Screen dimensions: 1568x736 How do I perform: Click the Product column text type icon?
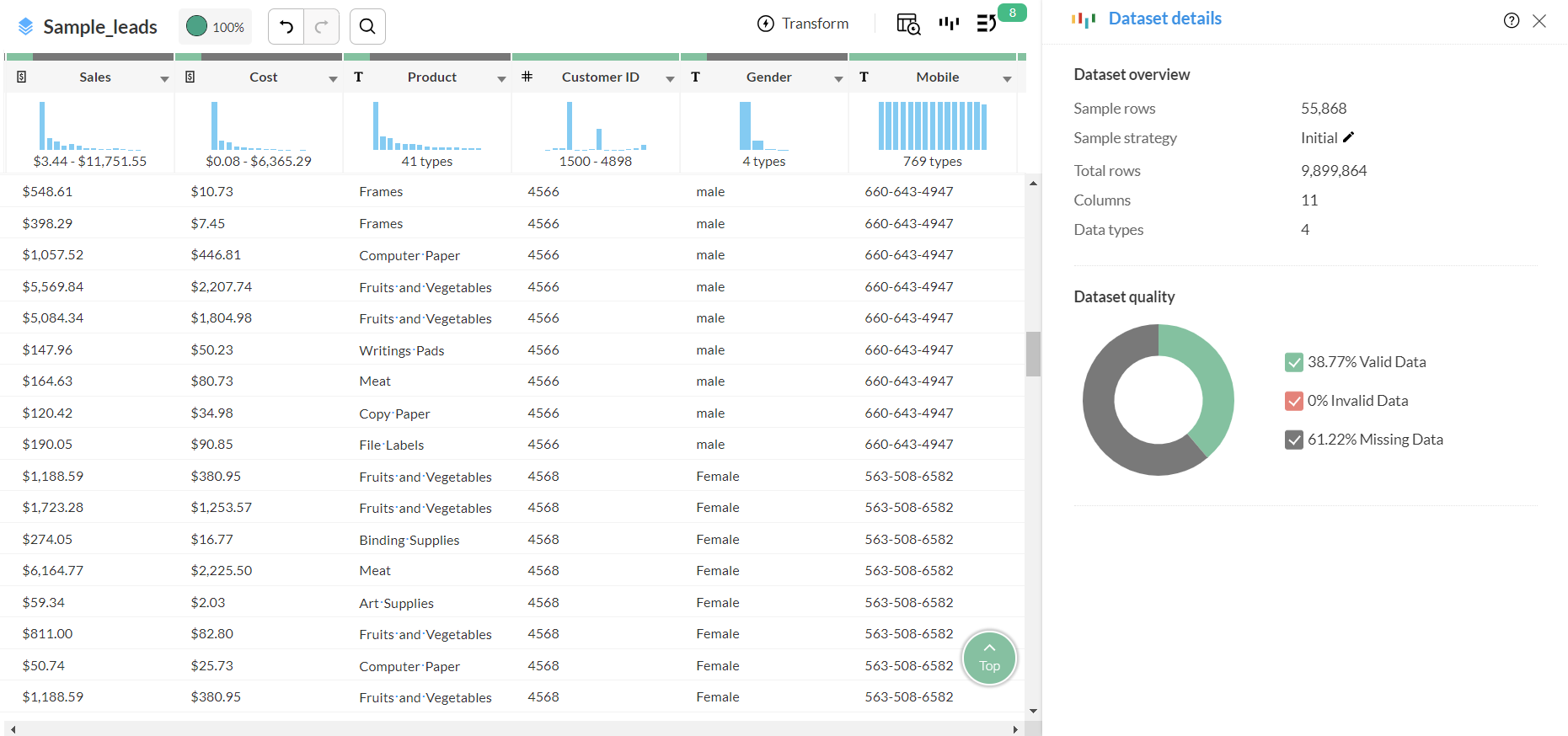pyautogui.click(x=358, y=77)
